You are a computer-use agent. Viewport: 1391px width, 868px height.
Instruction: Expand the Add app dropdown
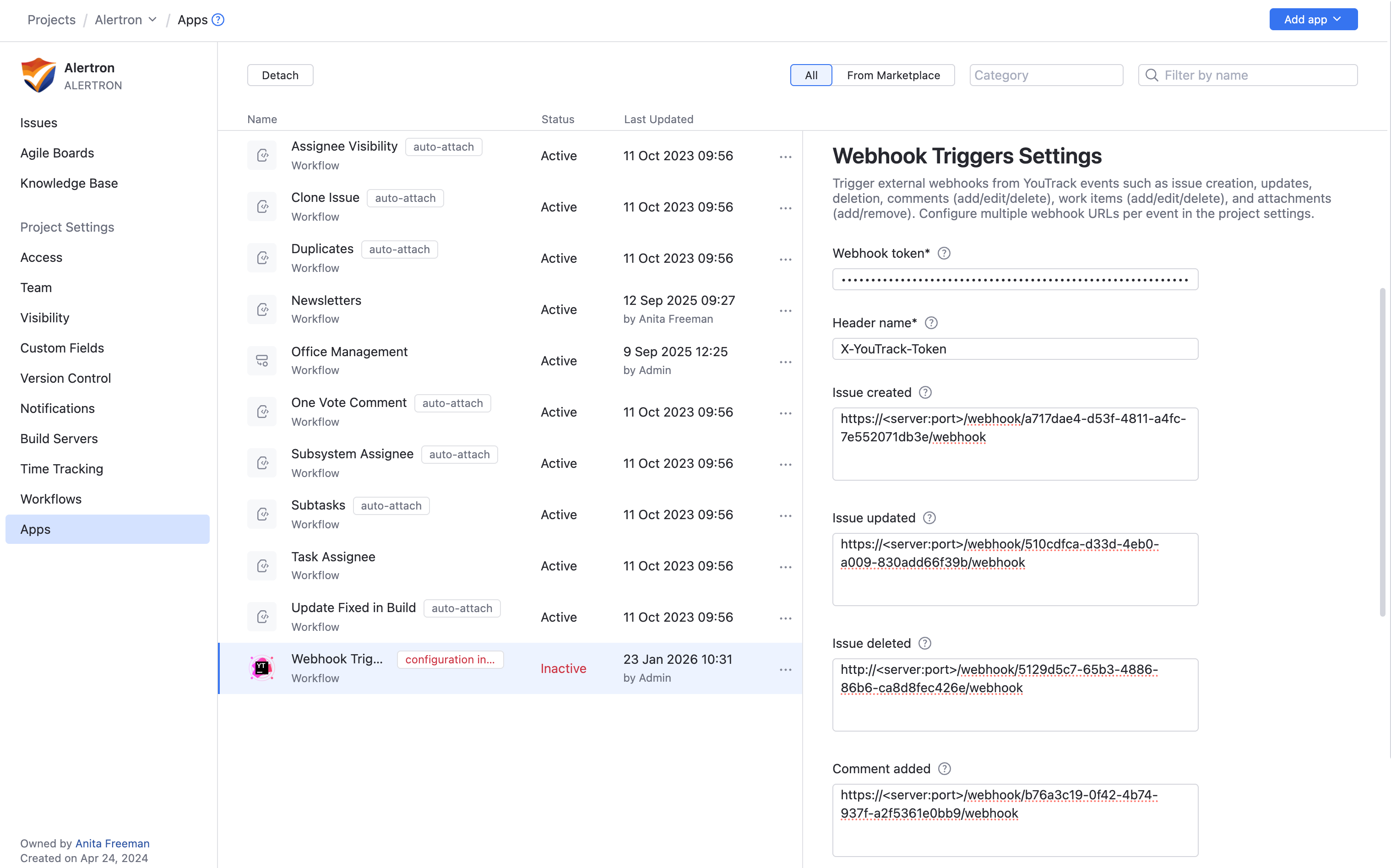[x=1312, y=20]
